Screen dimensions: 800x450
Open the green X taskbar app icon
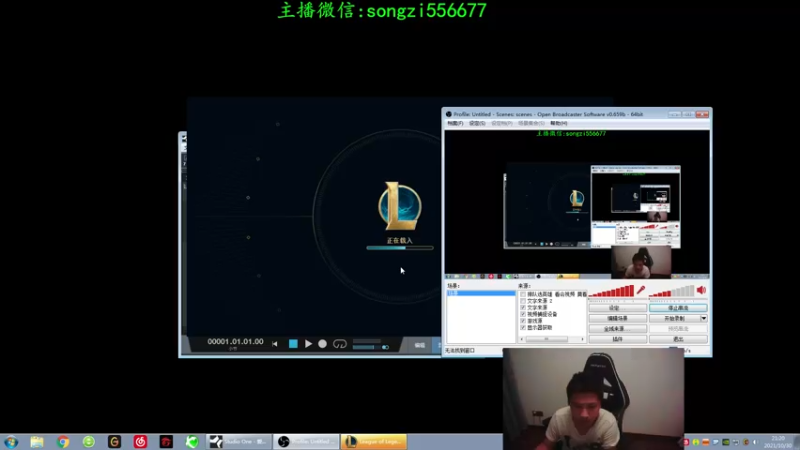192,442
